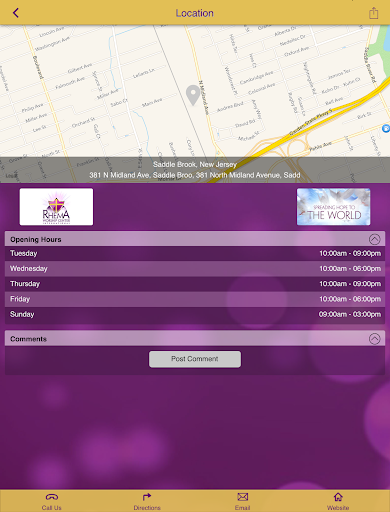Screen dimensions: 390x512
Task: Select the Friday hours row
Action: tap(195, 299)
